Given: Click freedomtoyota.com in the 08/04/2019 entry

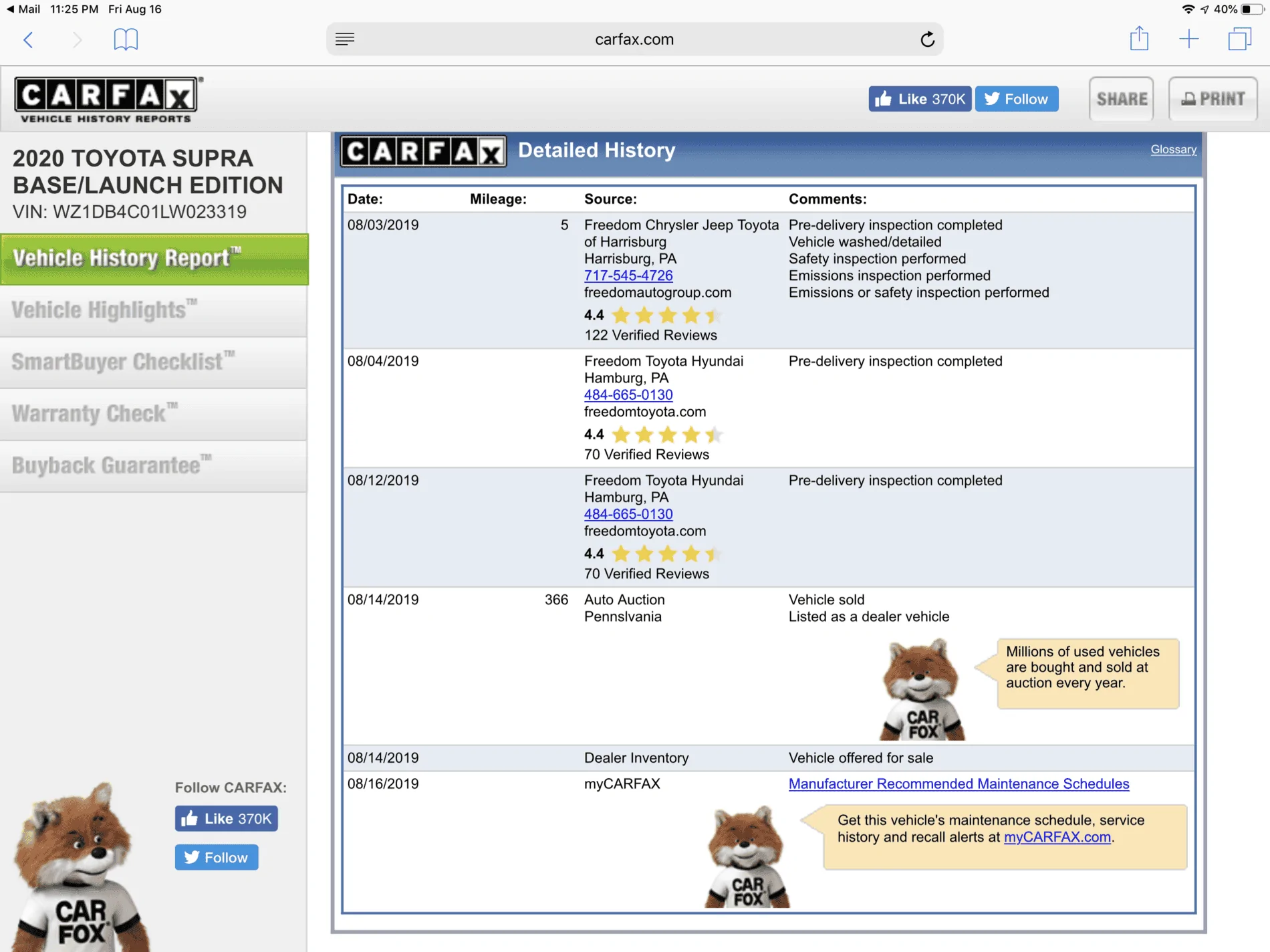Looking at the screenshot, I should point(645,412).
